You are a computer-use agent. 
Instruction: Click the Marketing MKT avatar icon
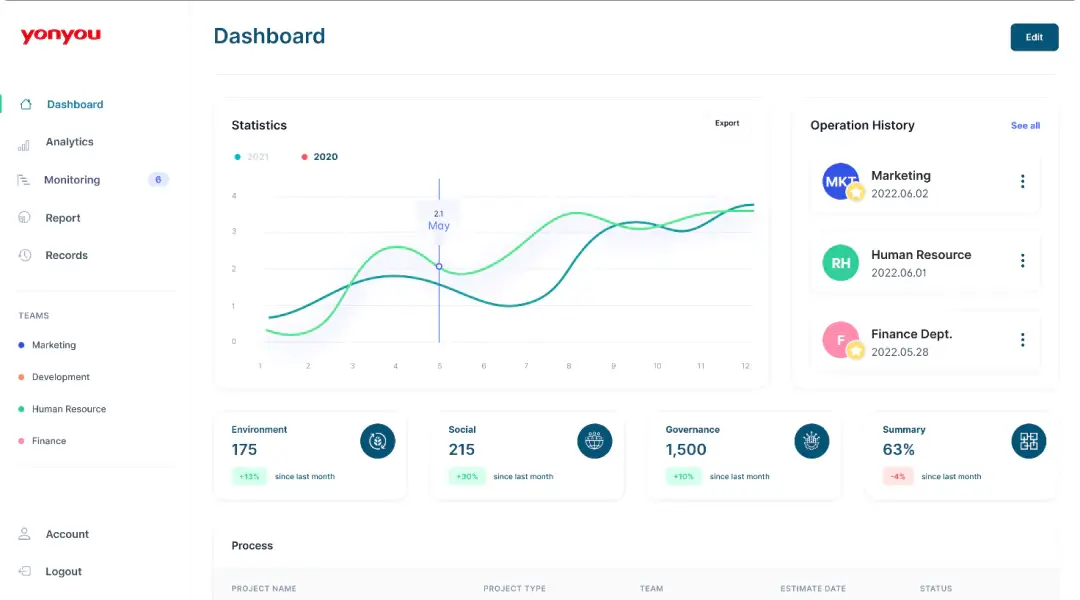[840, 182]
